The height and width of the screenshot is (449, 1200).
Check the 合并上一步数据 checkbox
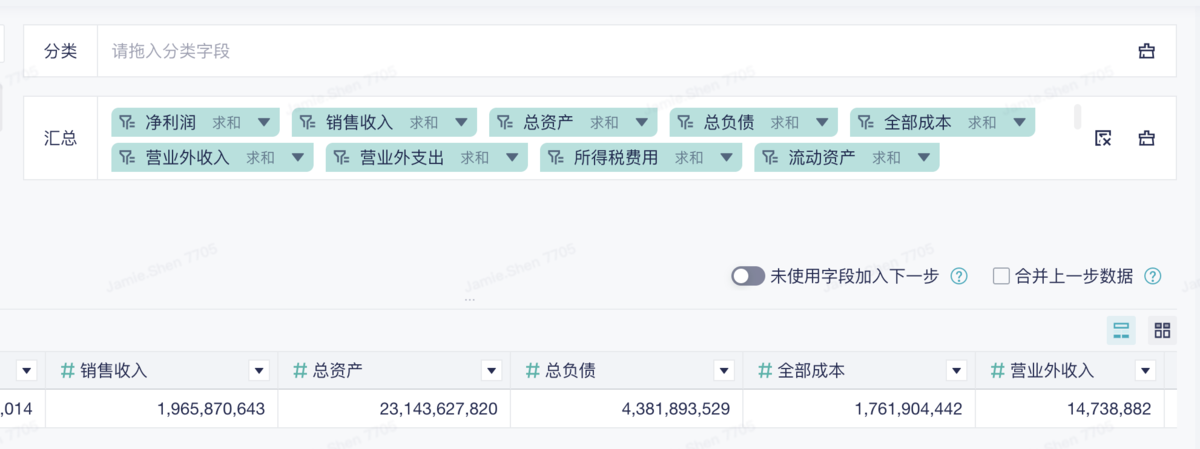point(1001,277)
